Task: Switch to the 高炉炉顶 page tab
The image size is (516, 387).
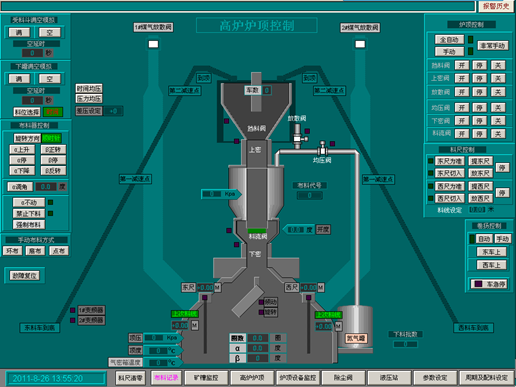Action: pos(252,378)
